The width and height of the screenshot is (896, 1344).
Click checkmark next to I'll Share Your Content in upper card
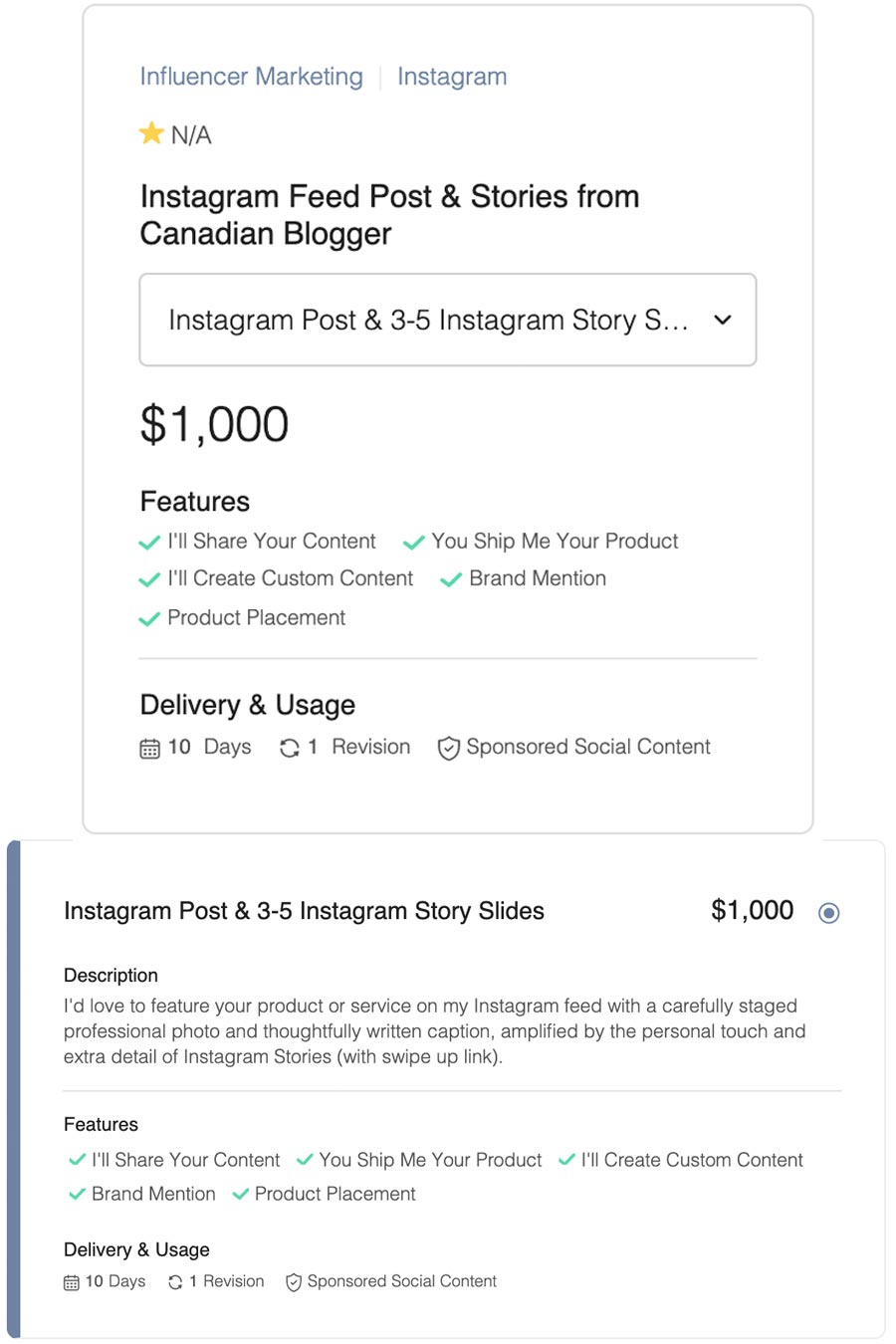click(x=149, y=543)
